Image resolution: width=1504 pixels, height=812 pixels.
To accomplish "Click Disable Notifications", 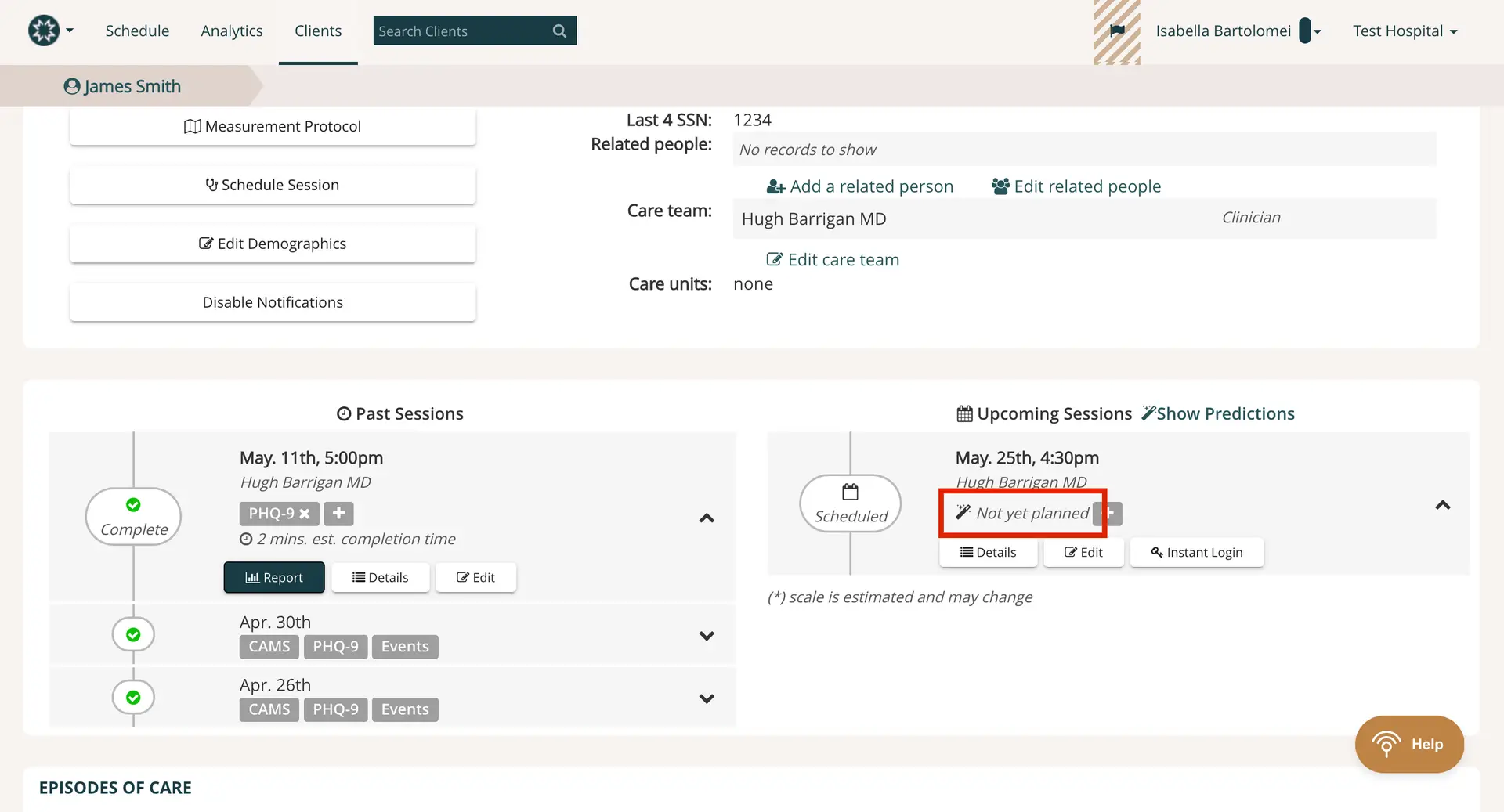I will point(272,301).
